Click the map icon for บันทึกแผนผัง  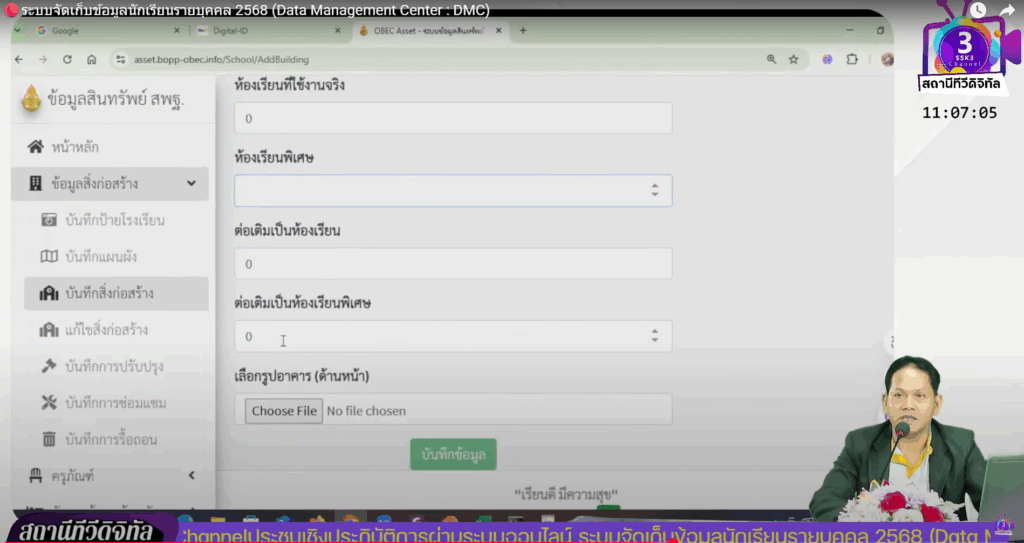48,257
